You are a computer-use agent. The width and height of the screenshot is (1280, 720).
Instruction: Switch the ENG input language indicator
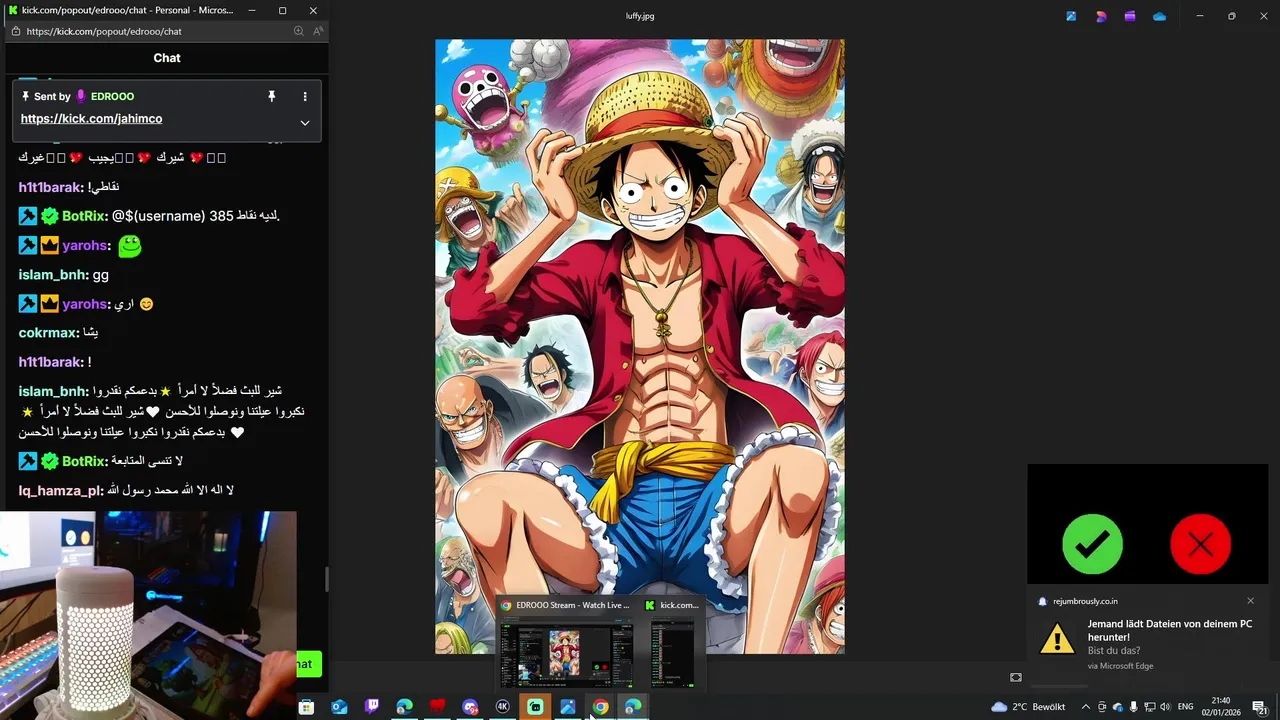pos(1186,707)
